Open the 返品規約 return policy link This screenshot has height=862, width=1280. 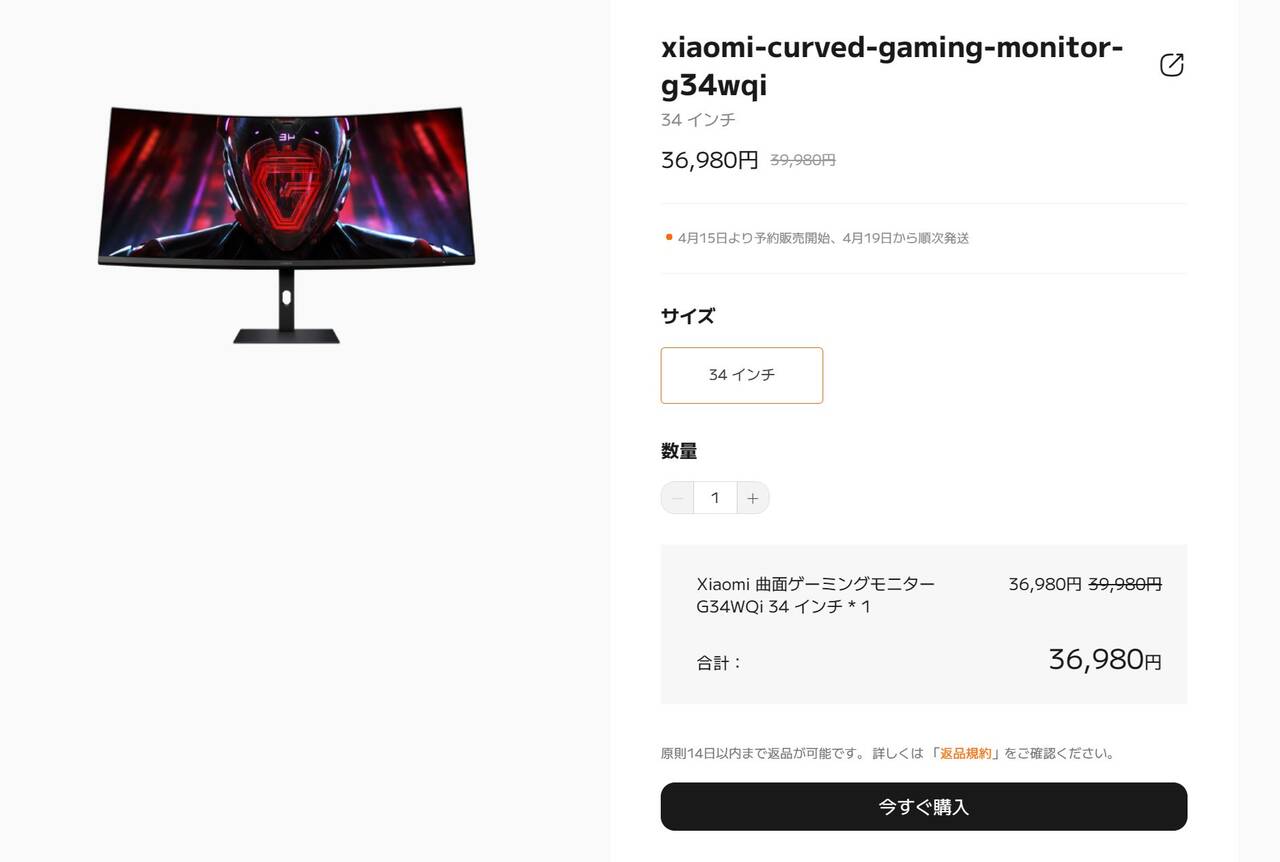coord(965,753)
